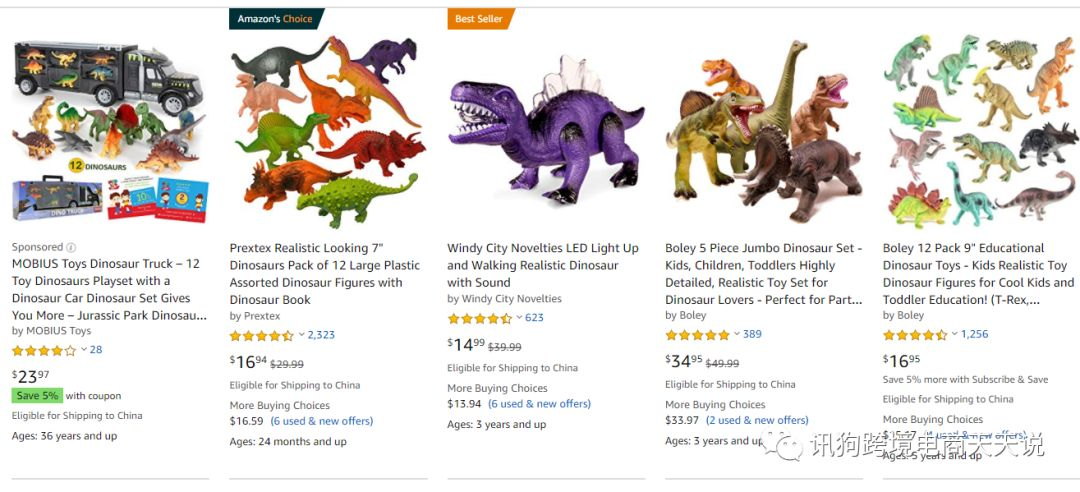Click the Sponsored info icon
1080x492 pixels.
click(x=71, y=247)
